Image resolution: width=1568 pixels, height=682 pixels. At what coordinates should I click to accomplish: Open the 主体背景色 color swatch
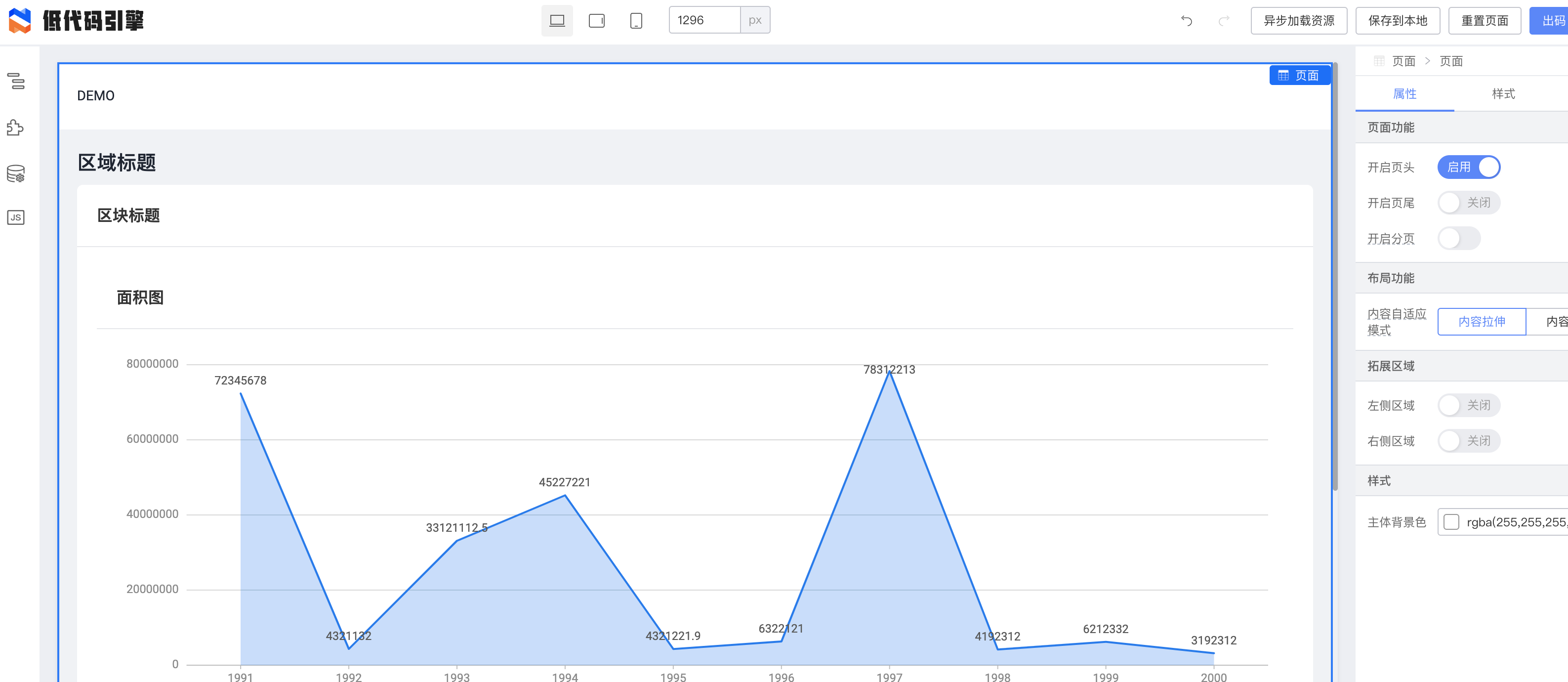tap(1451, 522)
